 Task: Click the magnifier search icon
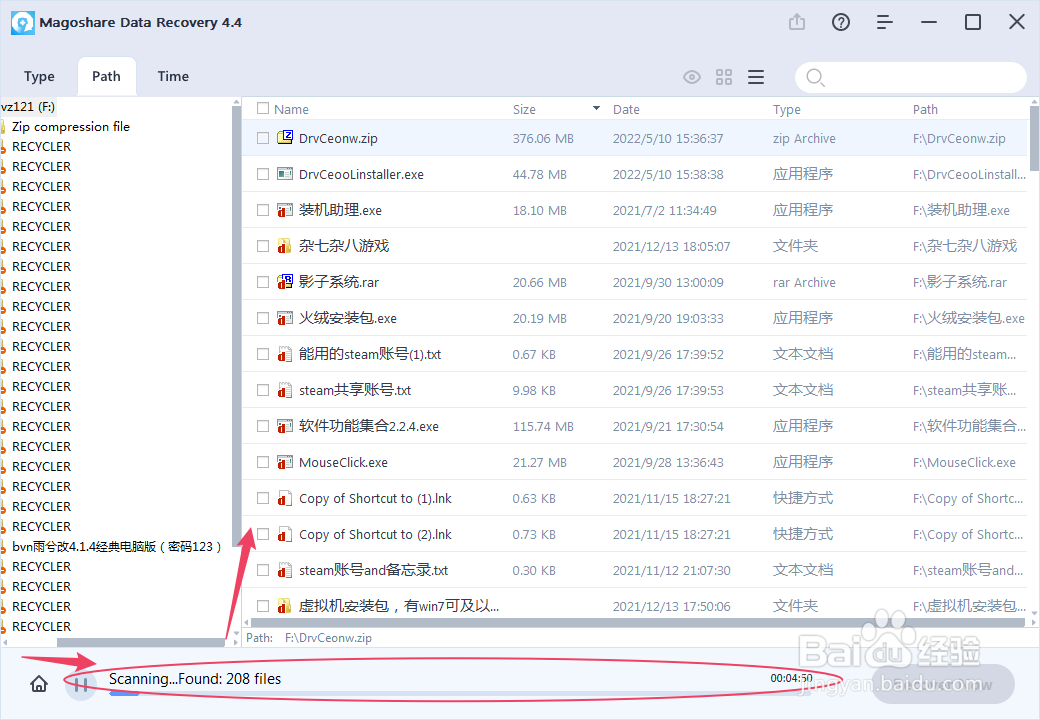pos(815,78)
